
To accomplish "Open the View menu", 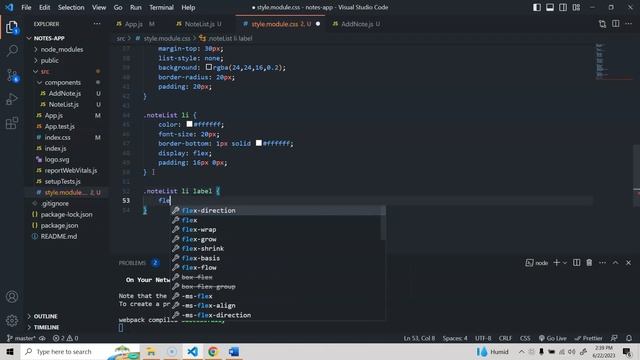I will tap(99, 7).
